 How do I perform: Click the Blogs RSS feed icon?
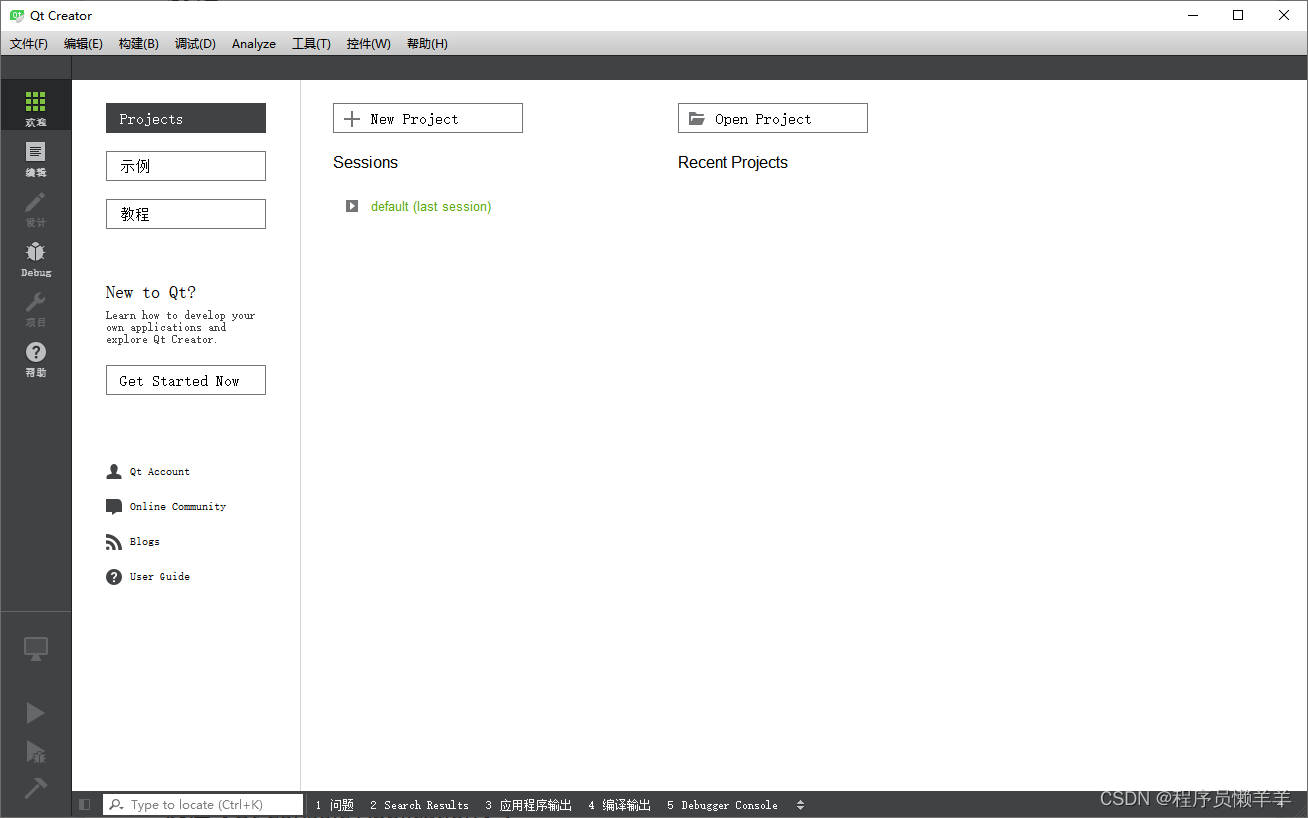pos(114,542)
